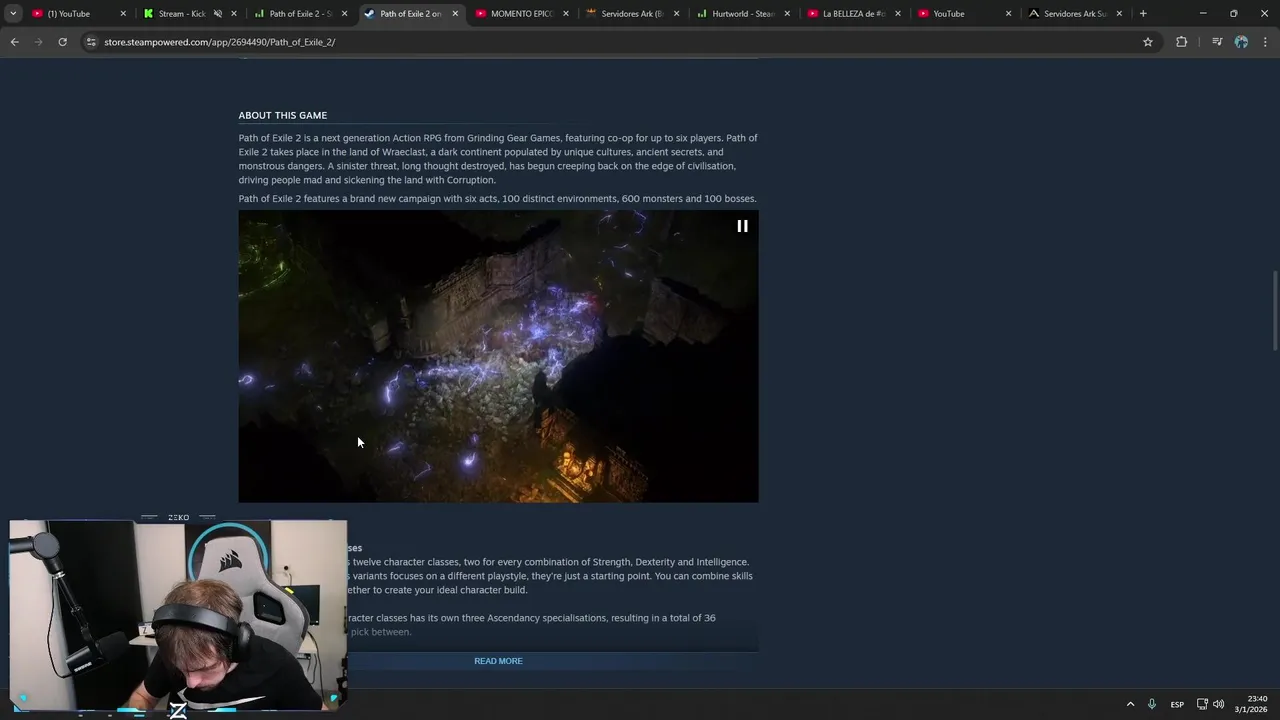The height and width of the screenshot is (720, 1280).
Task: Bookmark this page with the star icon
Action: [x=1148, y=42]
